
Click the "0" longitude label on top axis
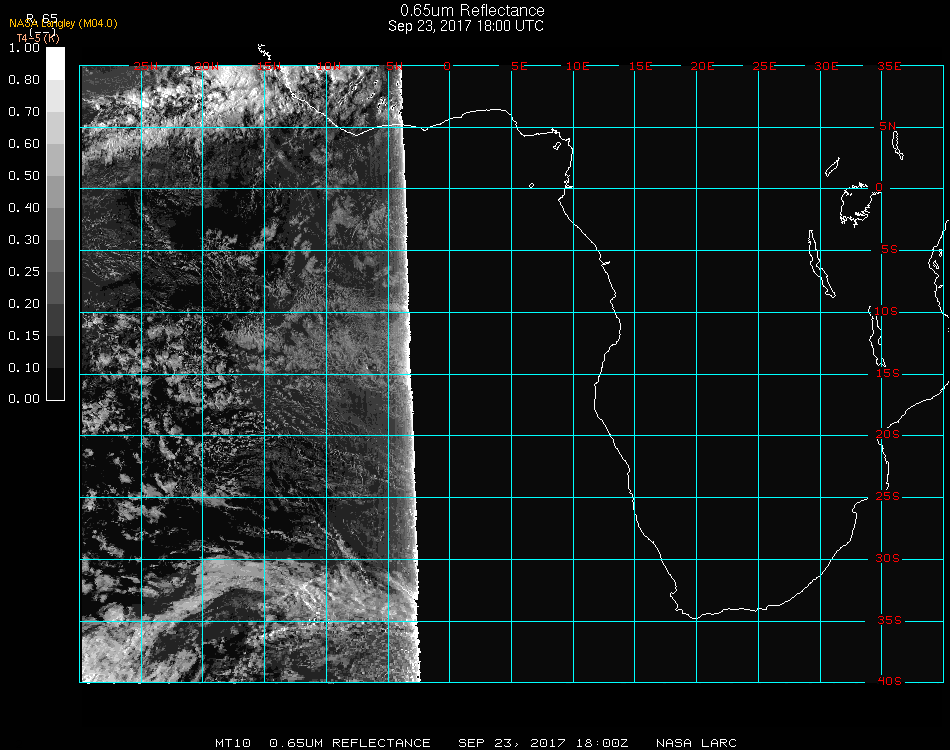pos(447,66)
